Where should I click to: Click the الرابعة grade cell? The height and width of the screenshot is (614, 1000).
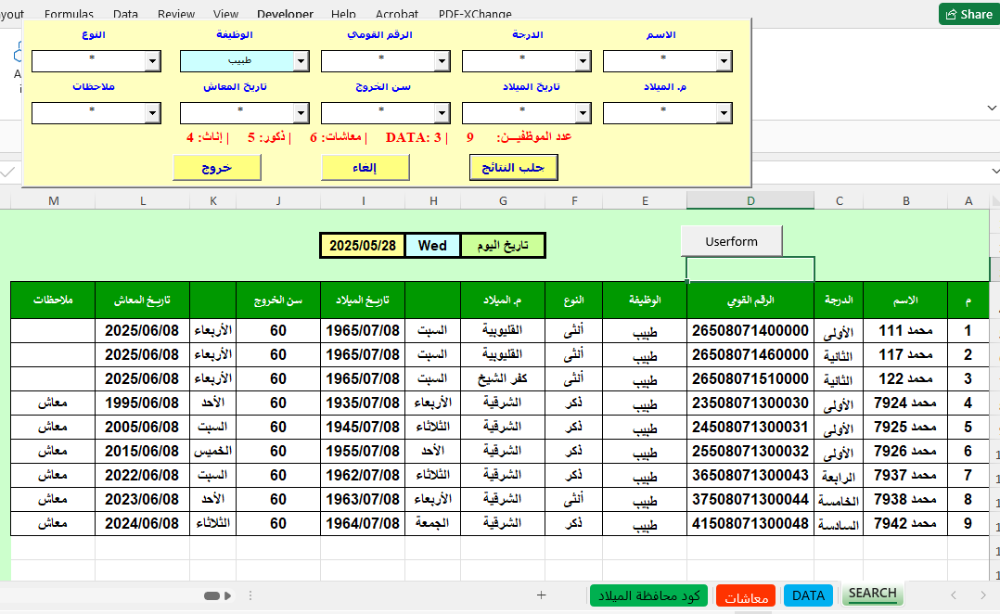coord(839,476)
